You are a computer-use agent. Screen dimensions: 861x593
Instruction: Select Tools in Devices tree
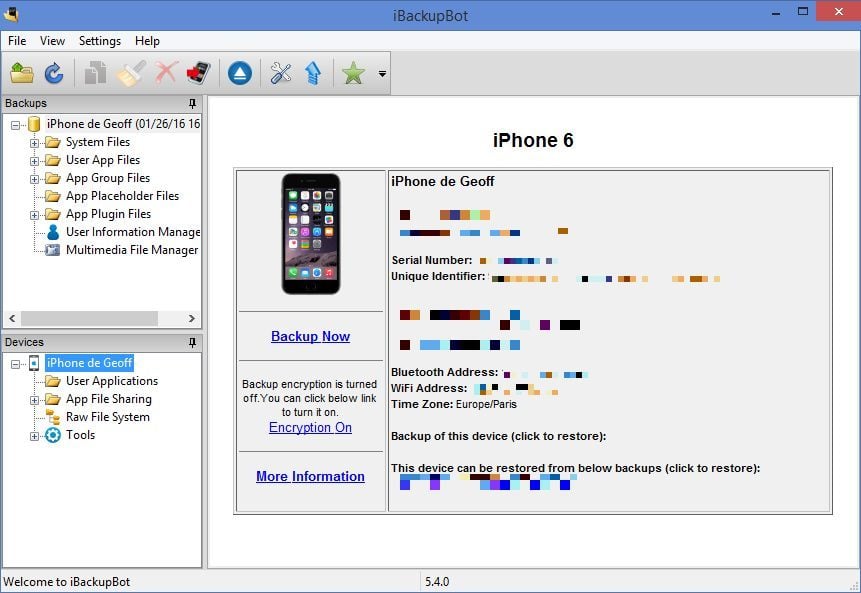80,435
